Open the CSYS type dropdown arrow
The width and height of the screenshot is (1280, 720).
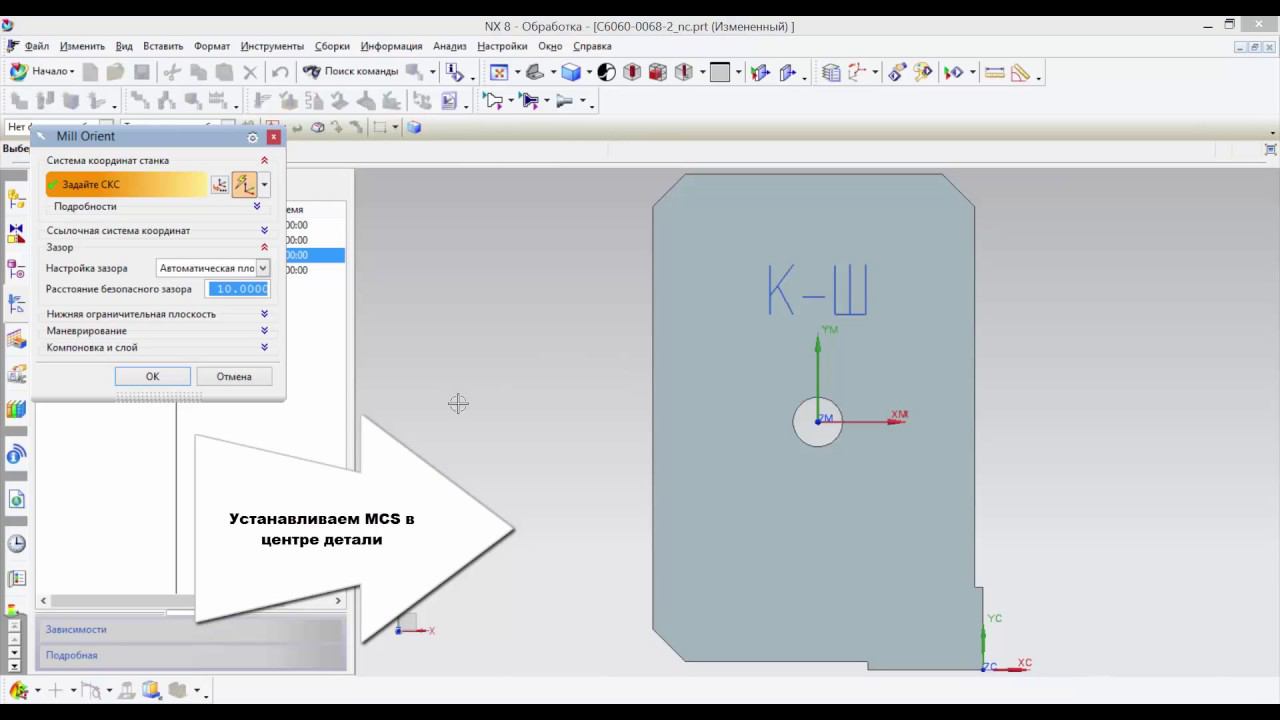[264, 185]
